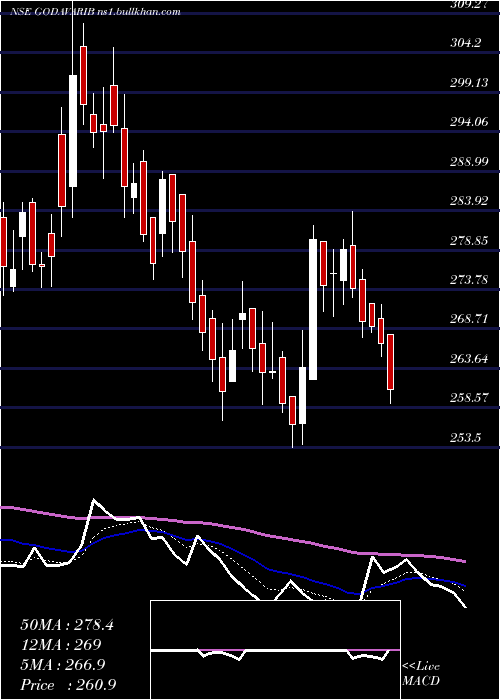Click the 253.5 price axis label

point(466,438)
